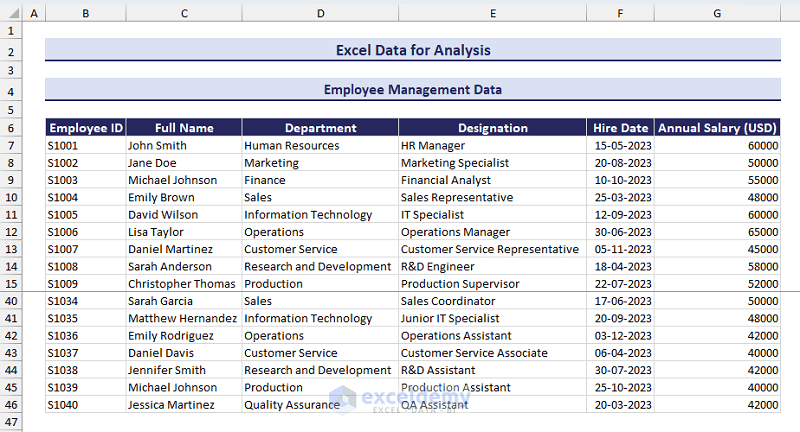Screen dimensions: 800x432
Task: Click the 'Employee Management Data' subtitle cell
Action: [x=413, y=90]
